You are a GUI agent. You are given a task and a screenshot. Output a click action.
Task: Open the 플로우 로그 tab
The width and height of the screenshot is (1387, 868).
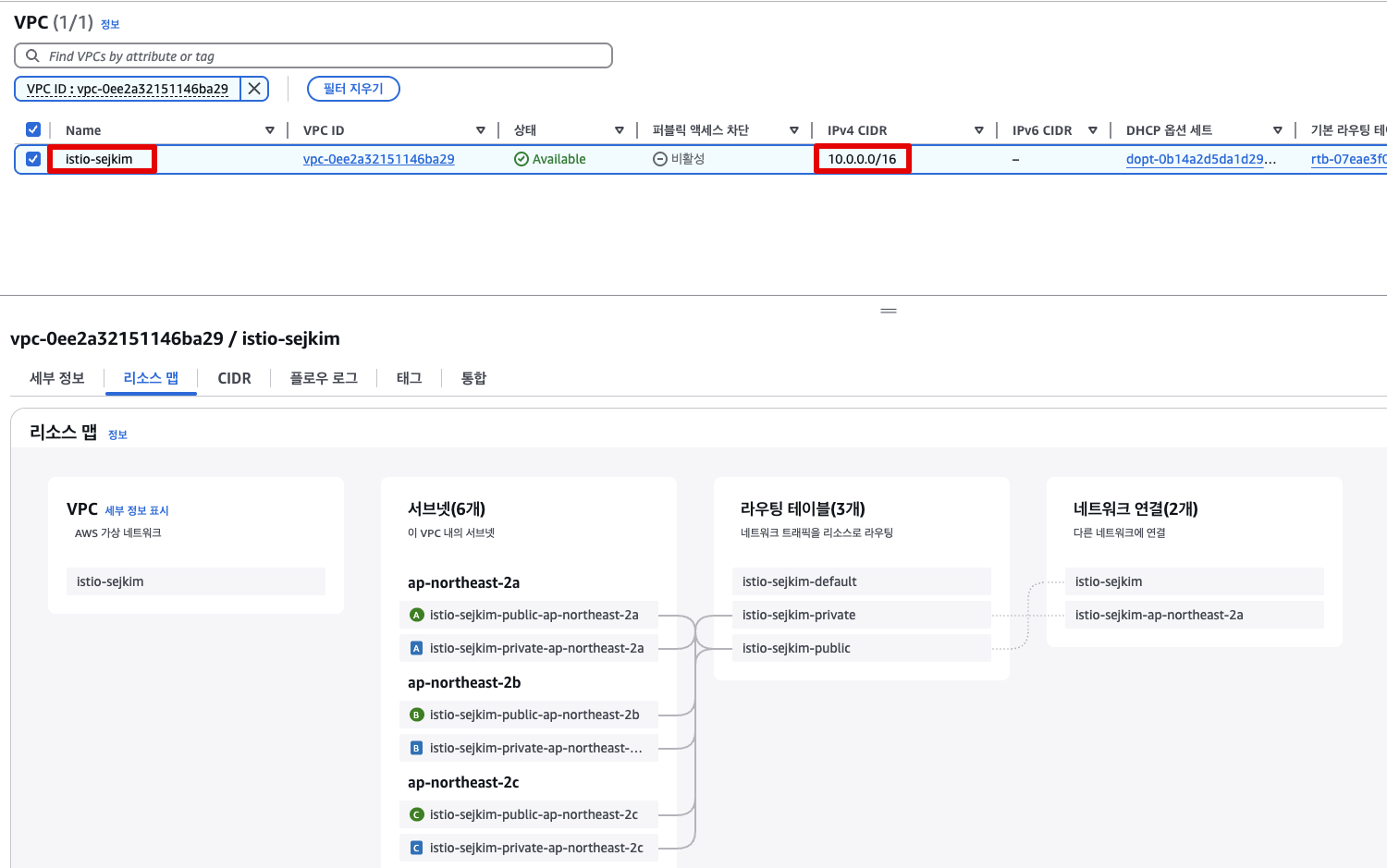[x=323, y=377]
